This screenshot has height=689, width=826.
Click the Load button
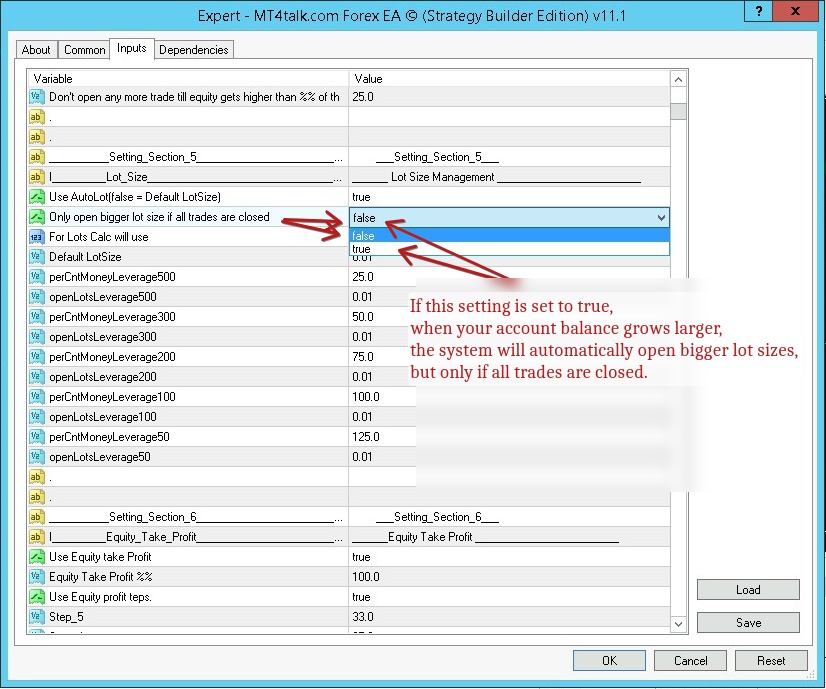[x=748, y=589]
